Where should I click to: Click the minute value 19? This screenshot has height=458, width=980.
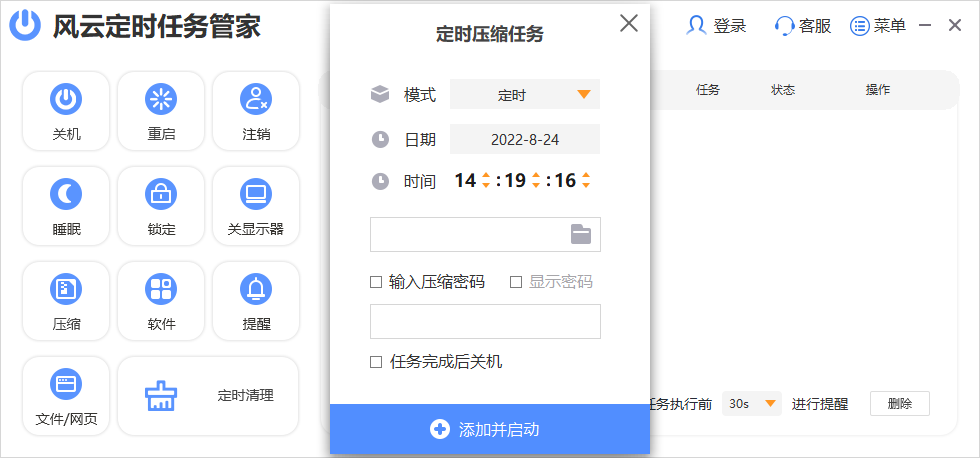pyautogui.click(x=515, y=181)
